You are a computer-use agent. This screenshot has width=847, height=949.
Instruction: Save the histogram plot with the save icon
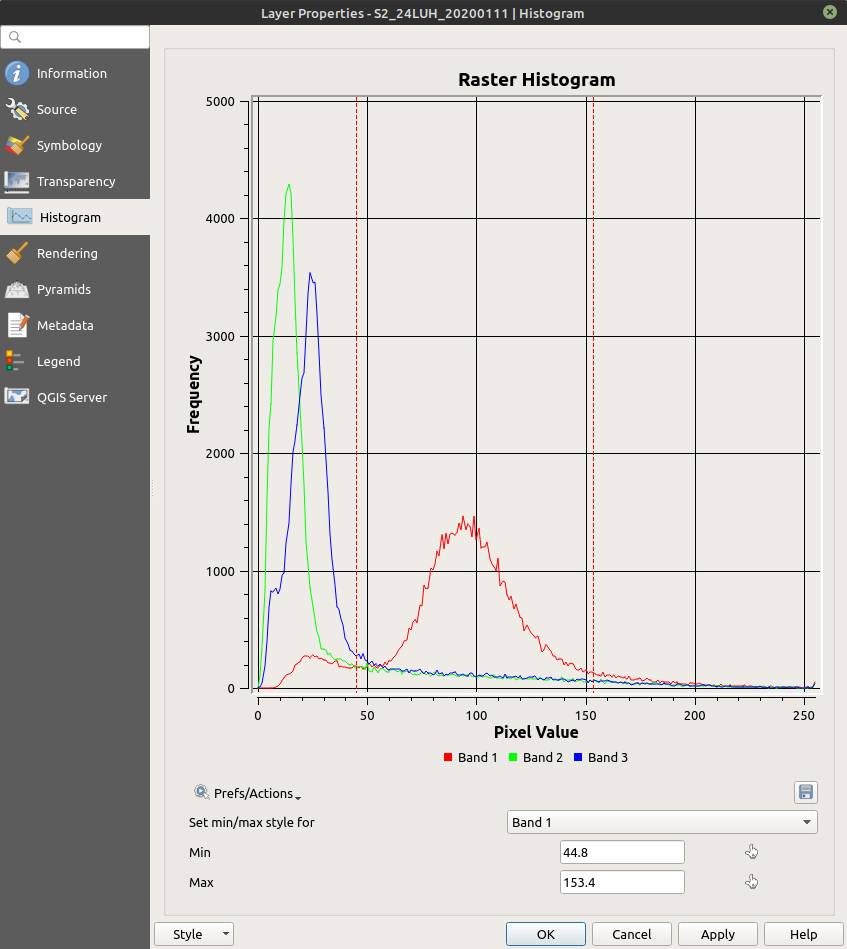(x=805, y=792)
